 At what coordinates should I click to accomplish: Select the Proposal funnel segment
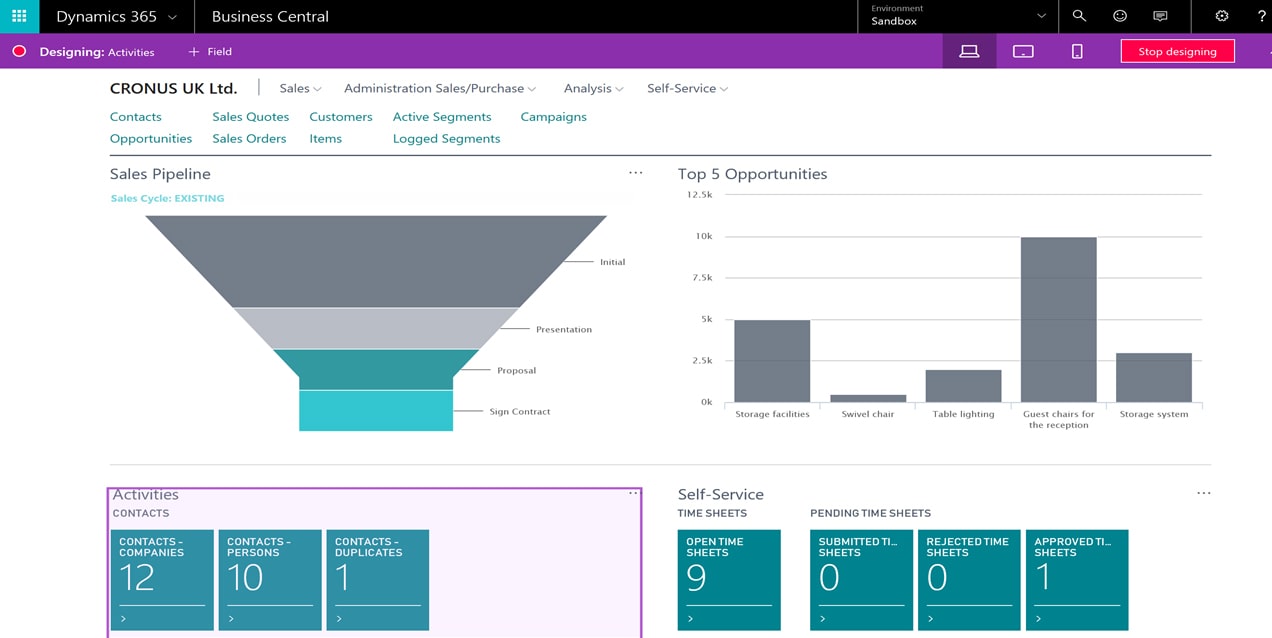tap(376, 369)
